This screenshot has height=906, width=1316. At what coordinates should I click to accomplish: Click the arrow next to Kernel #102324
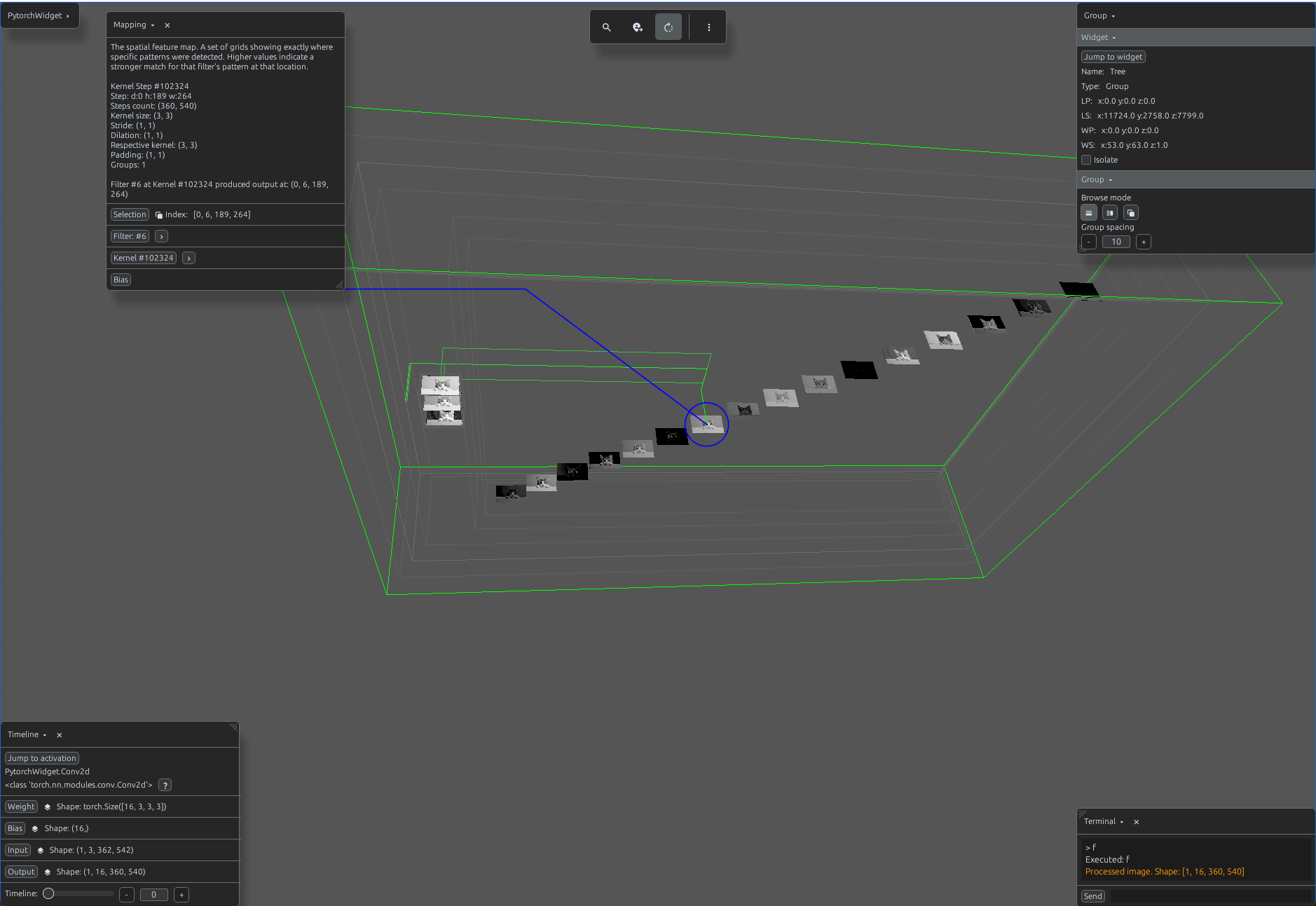click(x=189, y=259)
